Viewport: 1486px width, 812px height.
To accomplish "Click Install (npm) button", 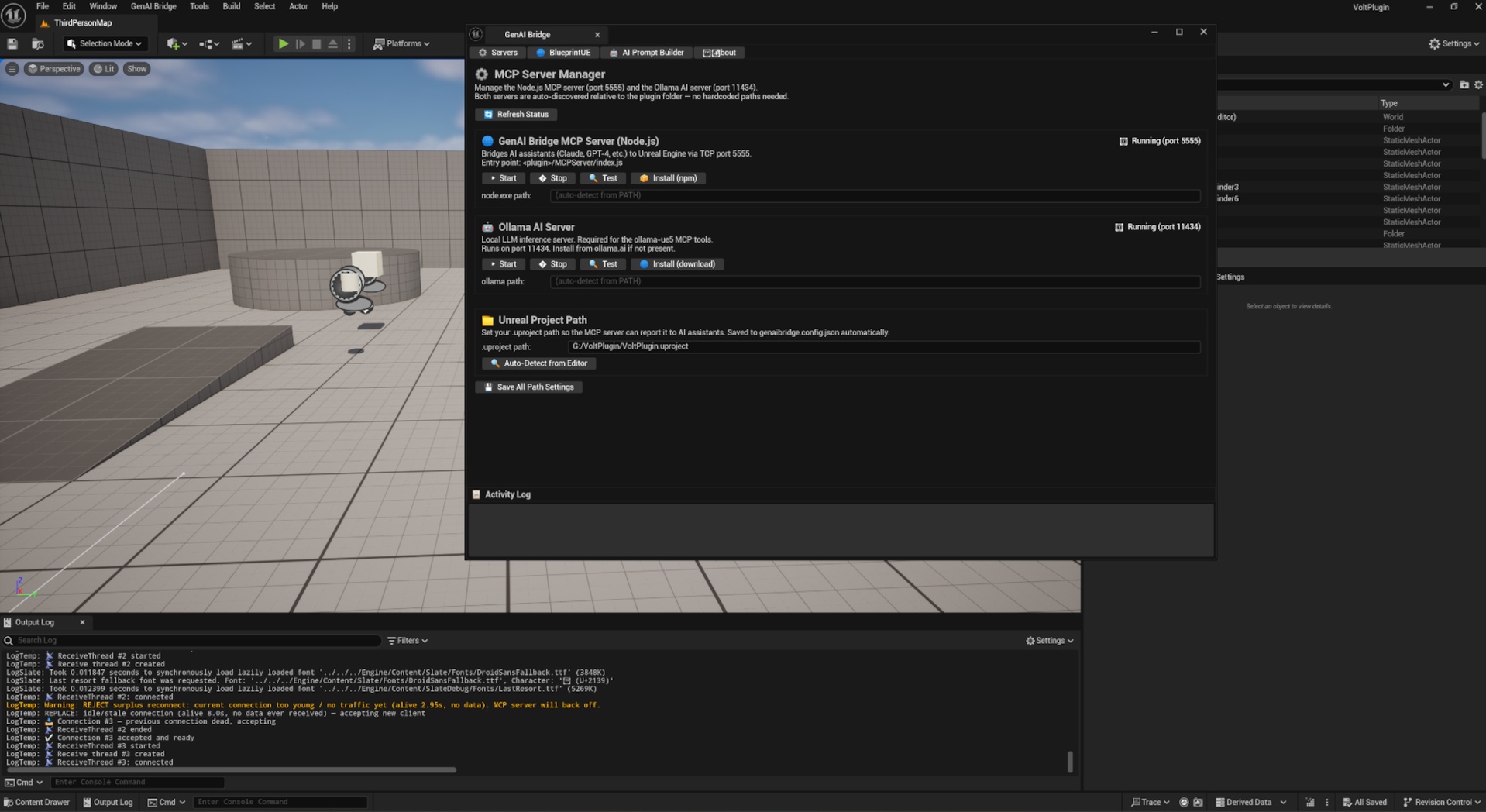I will point(668,178).
